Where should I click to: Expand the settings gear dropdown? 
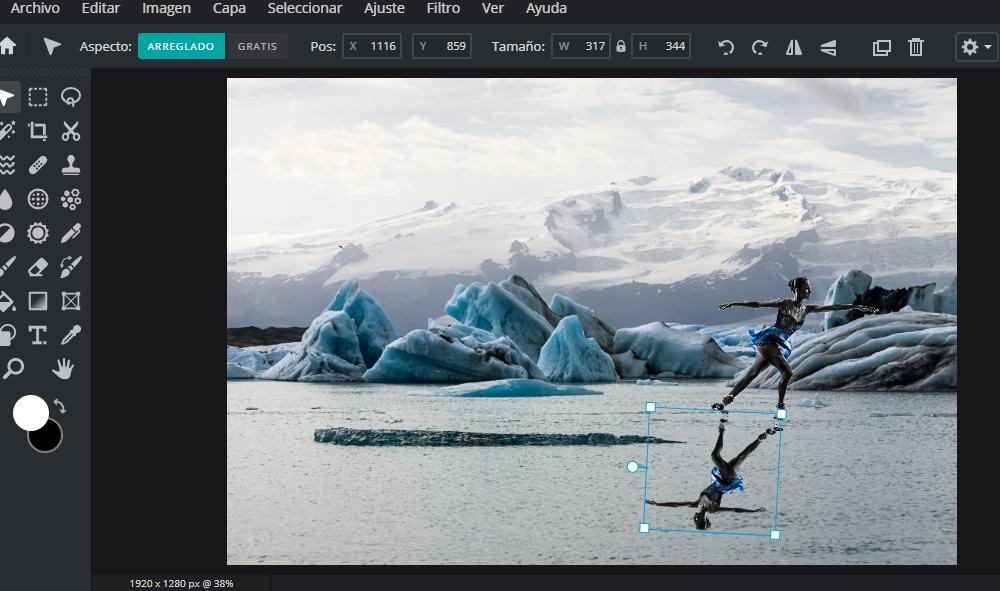[x=976, y=47]
